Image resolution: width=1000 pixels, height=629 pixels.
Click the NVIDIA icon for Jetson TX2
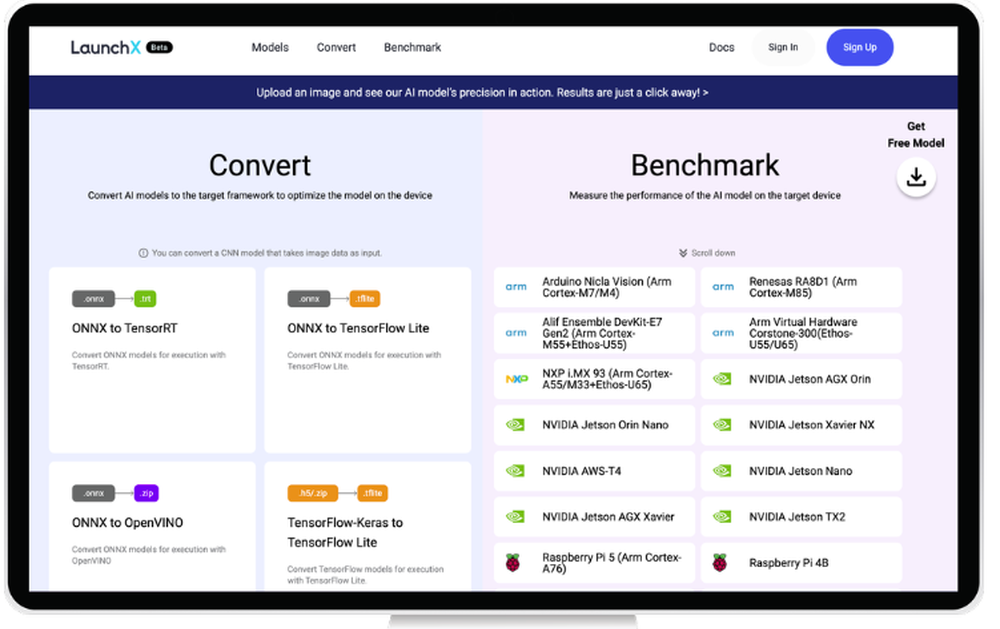(x=722, y=517)
